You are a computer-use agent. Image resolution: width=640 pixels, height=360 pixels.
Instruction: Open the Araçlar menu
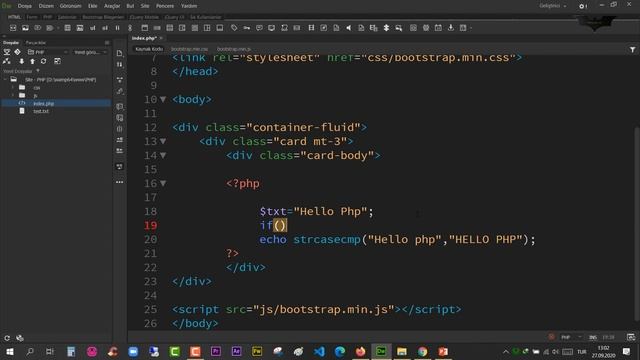pyautogui.click(x=112, y=6)
